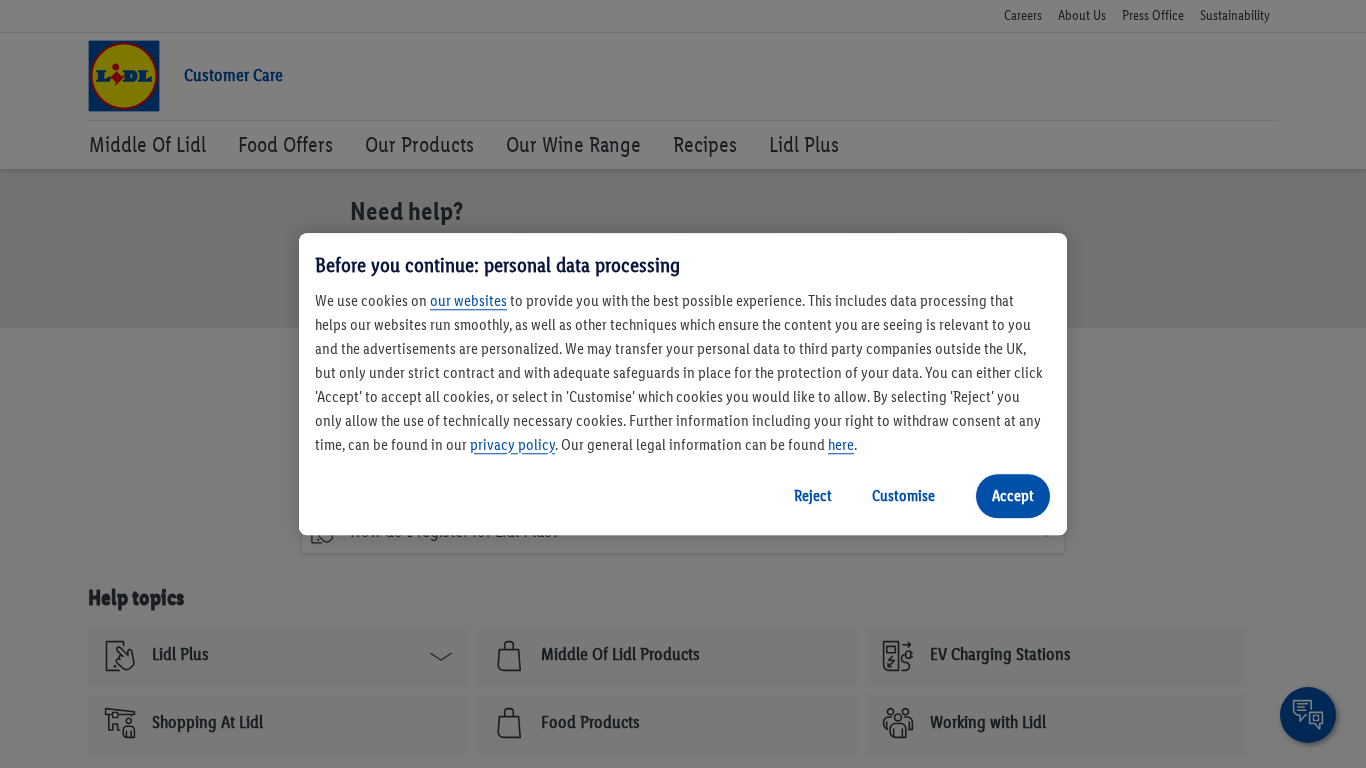Open the Middle Of Lidl menu
Image resolution: width=1366 pixels, height=768 pixels.
click(x=148, y=145)
